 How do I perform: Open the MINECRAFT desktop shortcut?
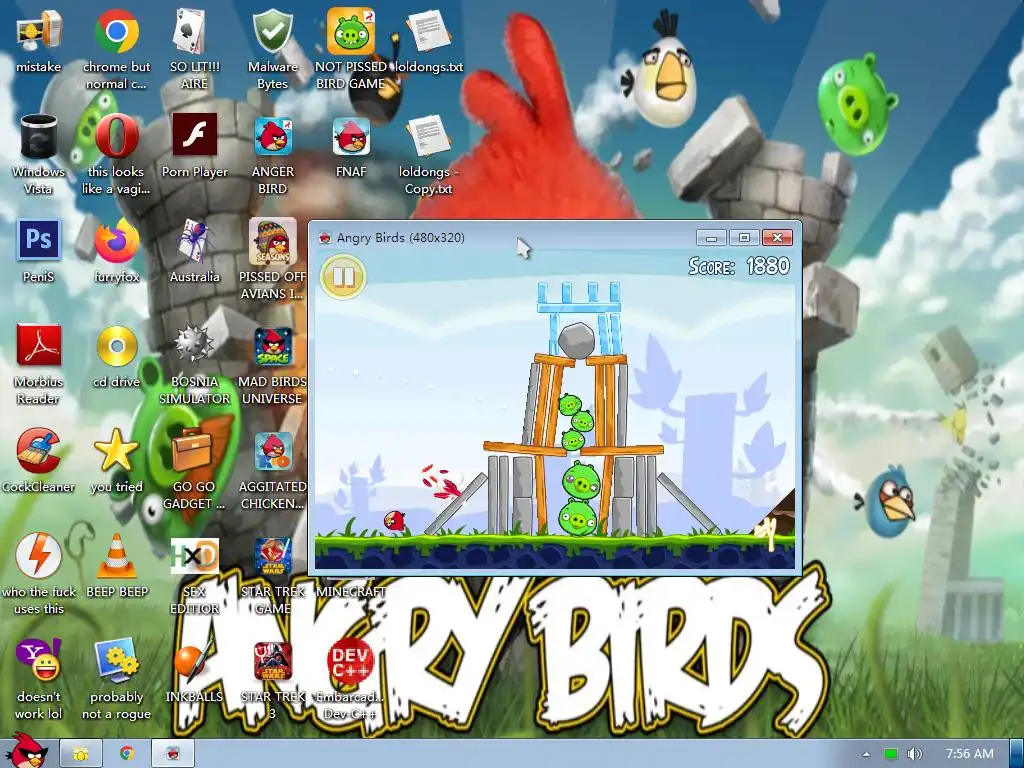point(351,592)
